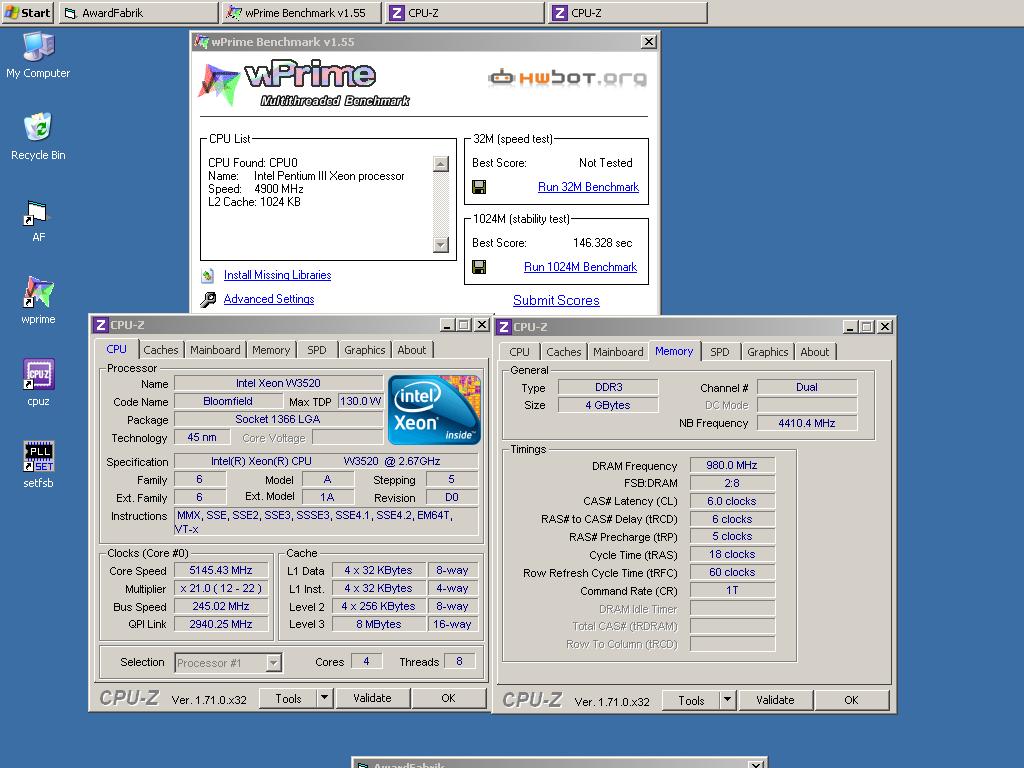Click OK button in right CPU-Z window

(851, 700)
